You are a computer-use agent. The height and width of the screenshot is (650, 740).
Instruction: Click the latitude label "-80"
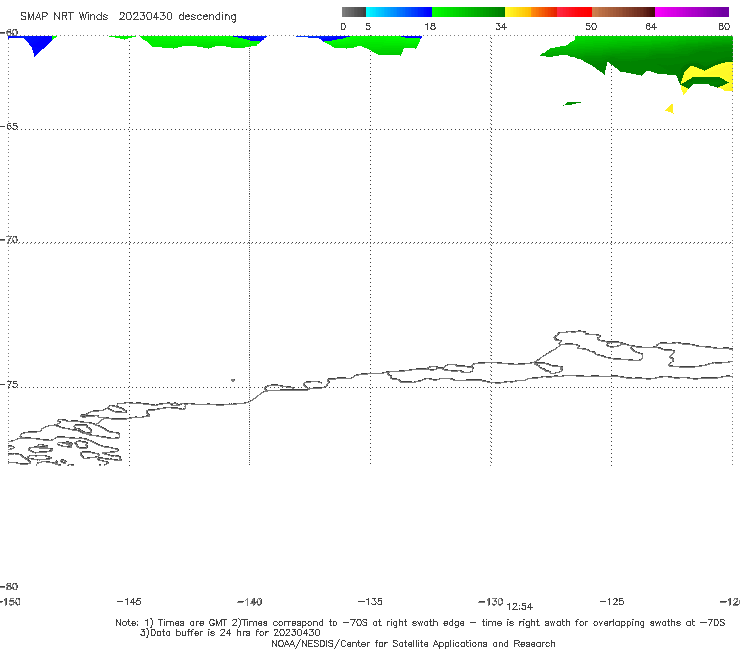tap(9, 586)
